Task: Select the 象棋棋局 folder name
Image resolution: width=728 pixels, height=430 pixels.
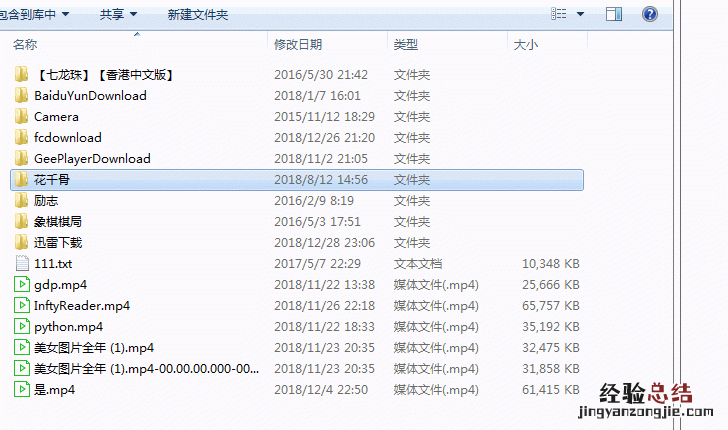Action: [x=58, y=222]
